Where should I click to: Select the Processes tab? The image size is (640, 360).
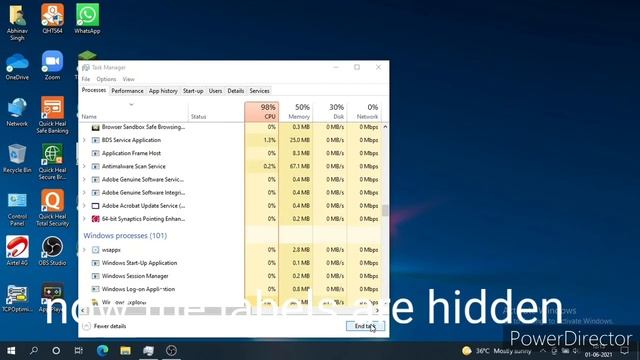click(94, 90)
